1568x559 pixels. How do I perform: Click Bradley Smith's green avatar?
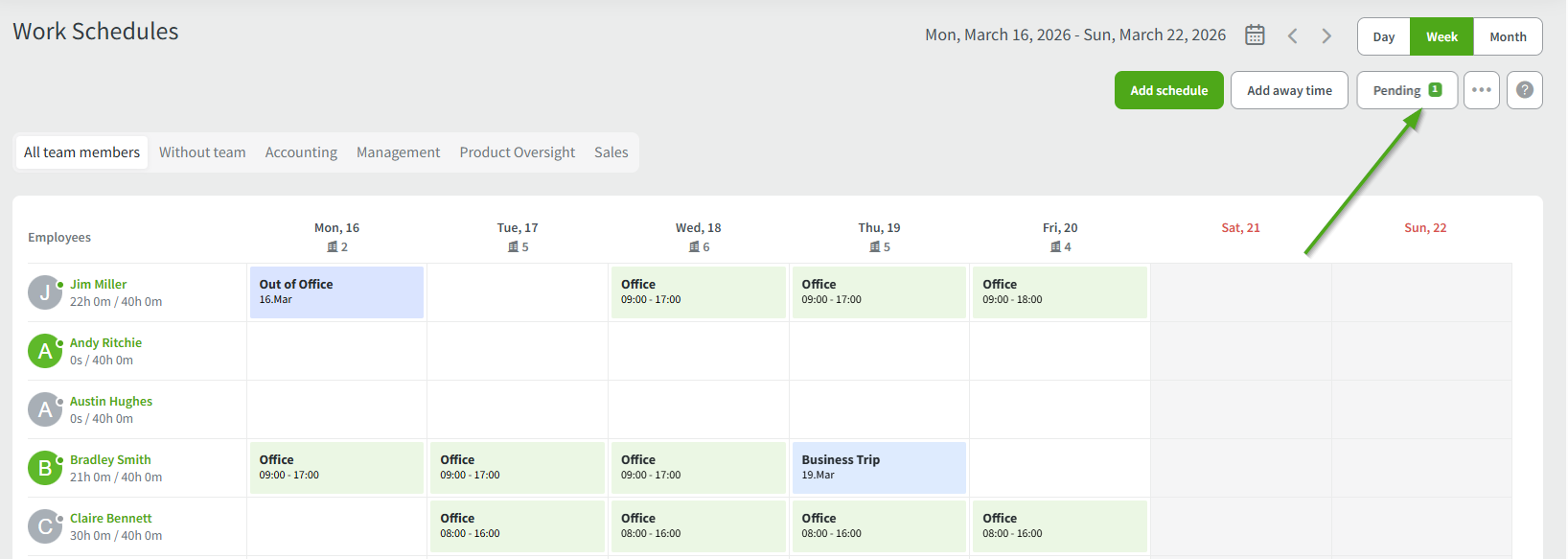tap(44, 468)
